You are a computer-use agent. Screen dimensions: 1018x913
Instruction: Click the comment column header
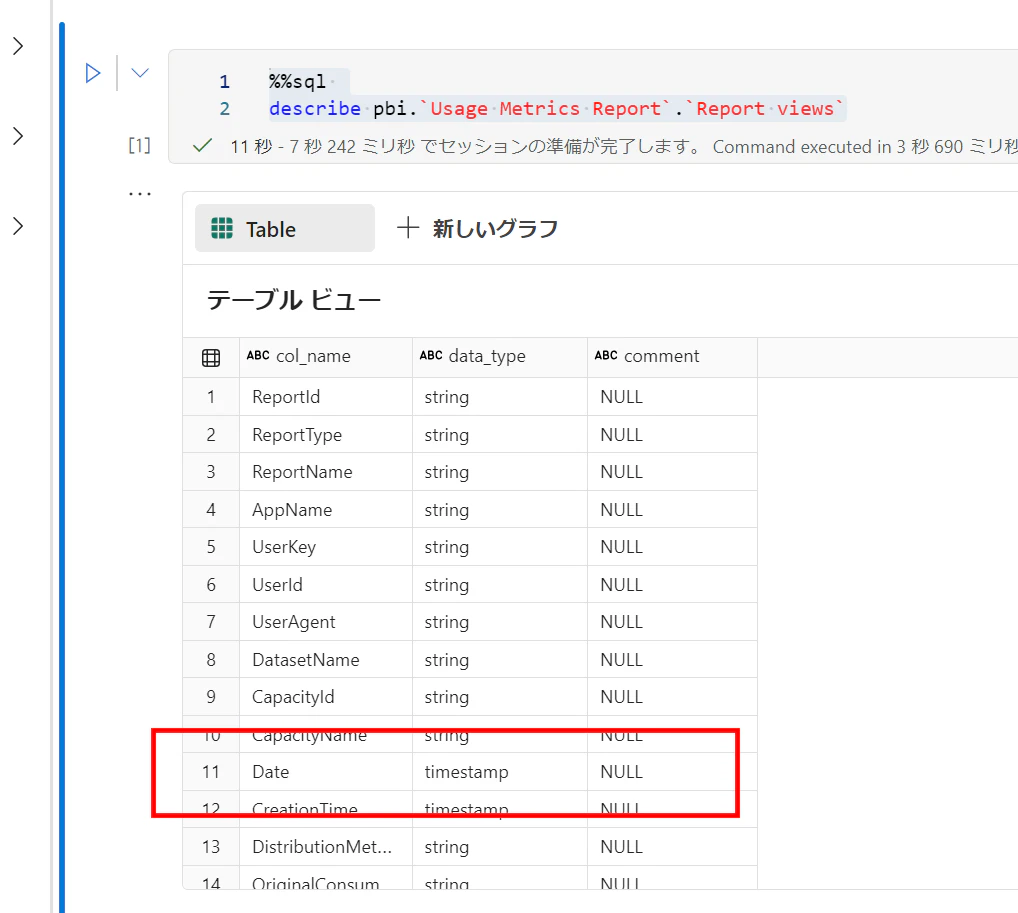(x=672, y=356)
